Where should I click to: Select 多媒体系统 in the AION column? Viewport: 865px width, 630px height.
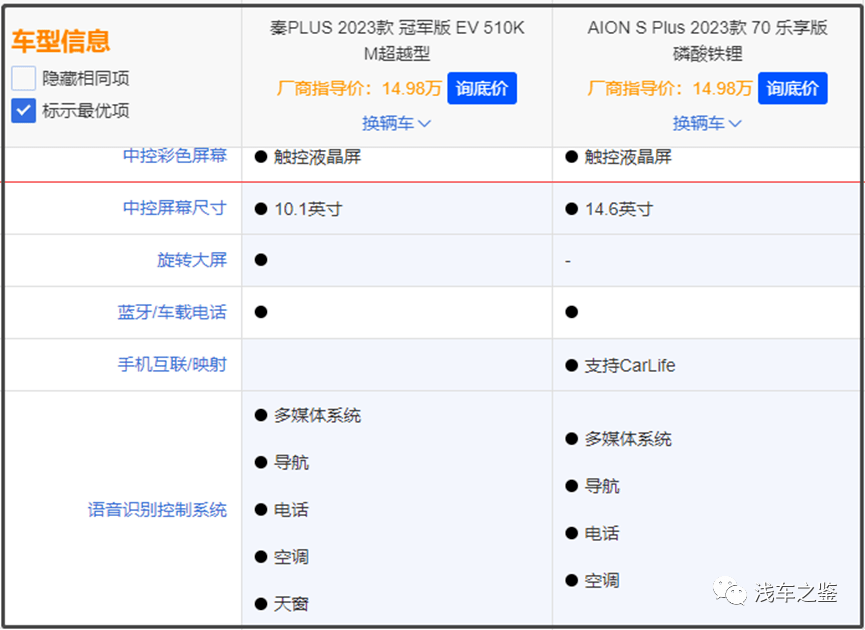coord(628,439)
